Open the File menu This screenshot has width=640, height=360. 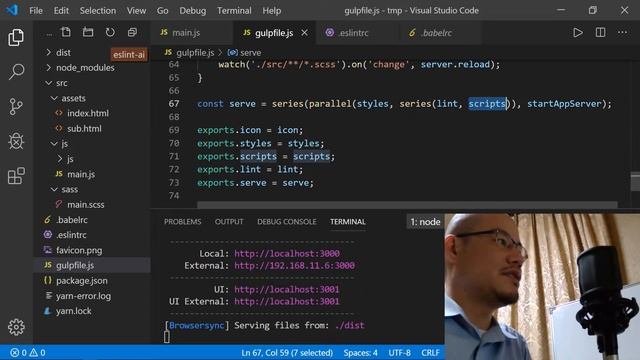36,11
